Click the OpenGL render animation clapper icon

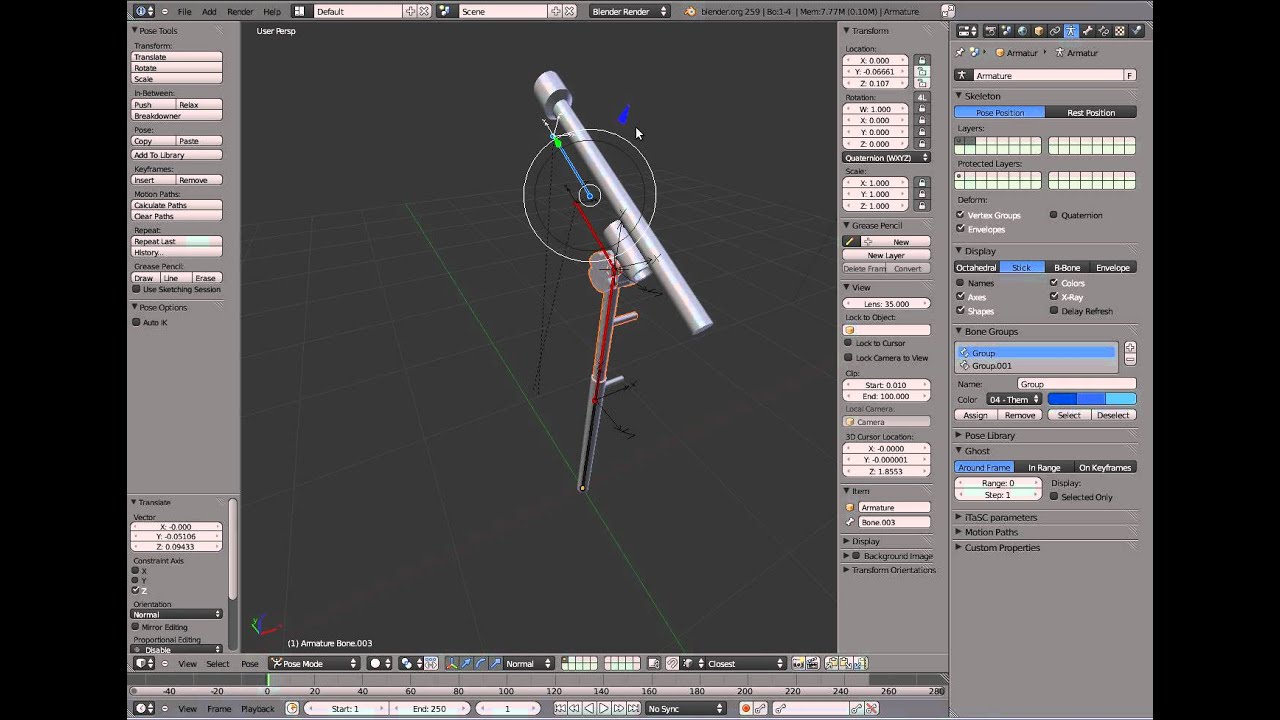812,663
